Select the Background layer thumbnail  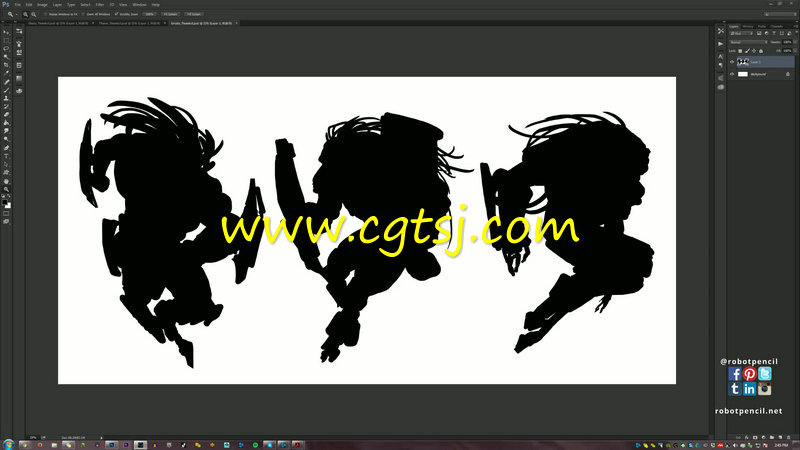743,74
